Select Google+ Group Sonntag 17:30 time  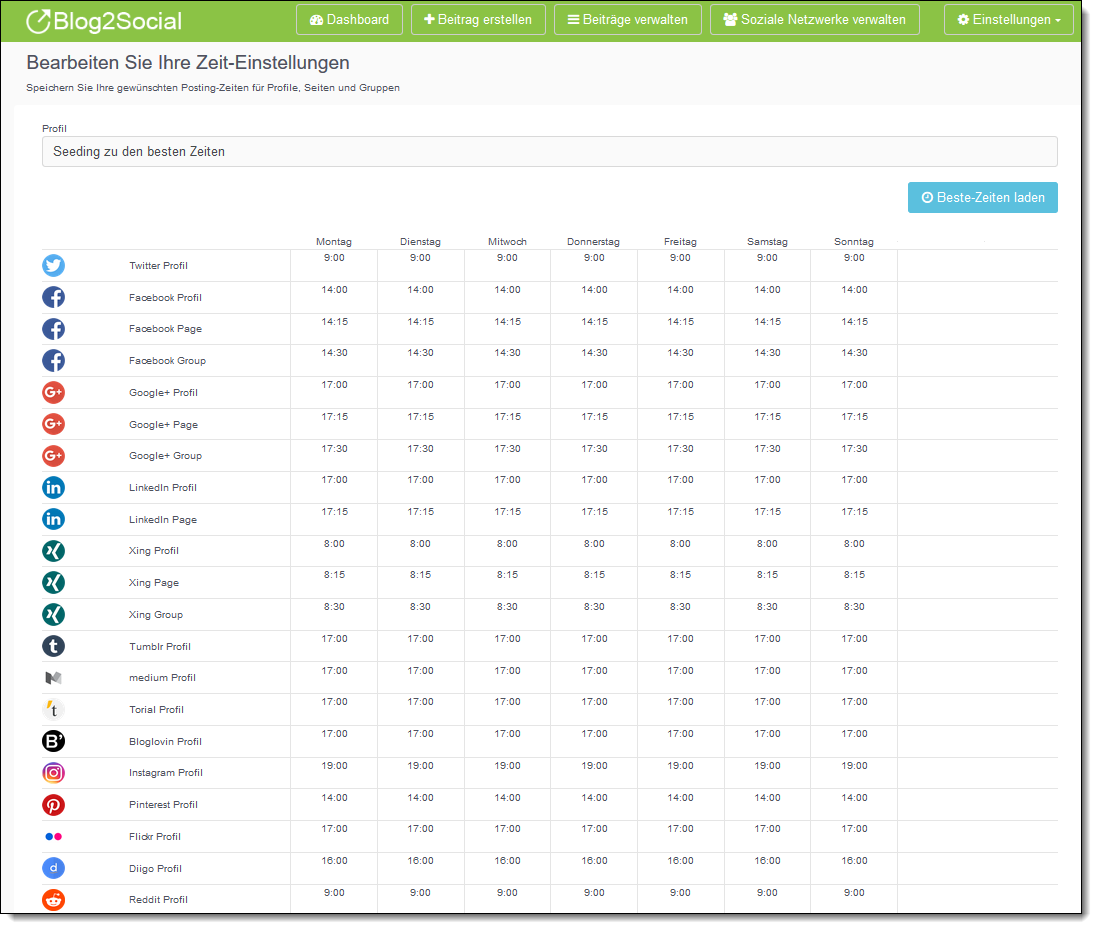tap(854, 449)
